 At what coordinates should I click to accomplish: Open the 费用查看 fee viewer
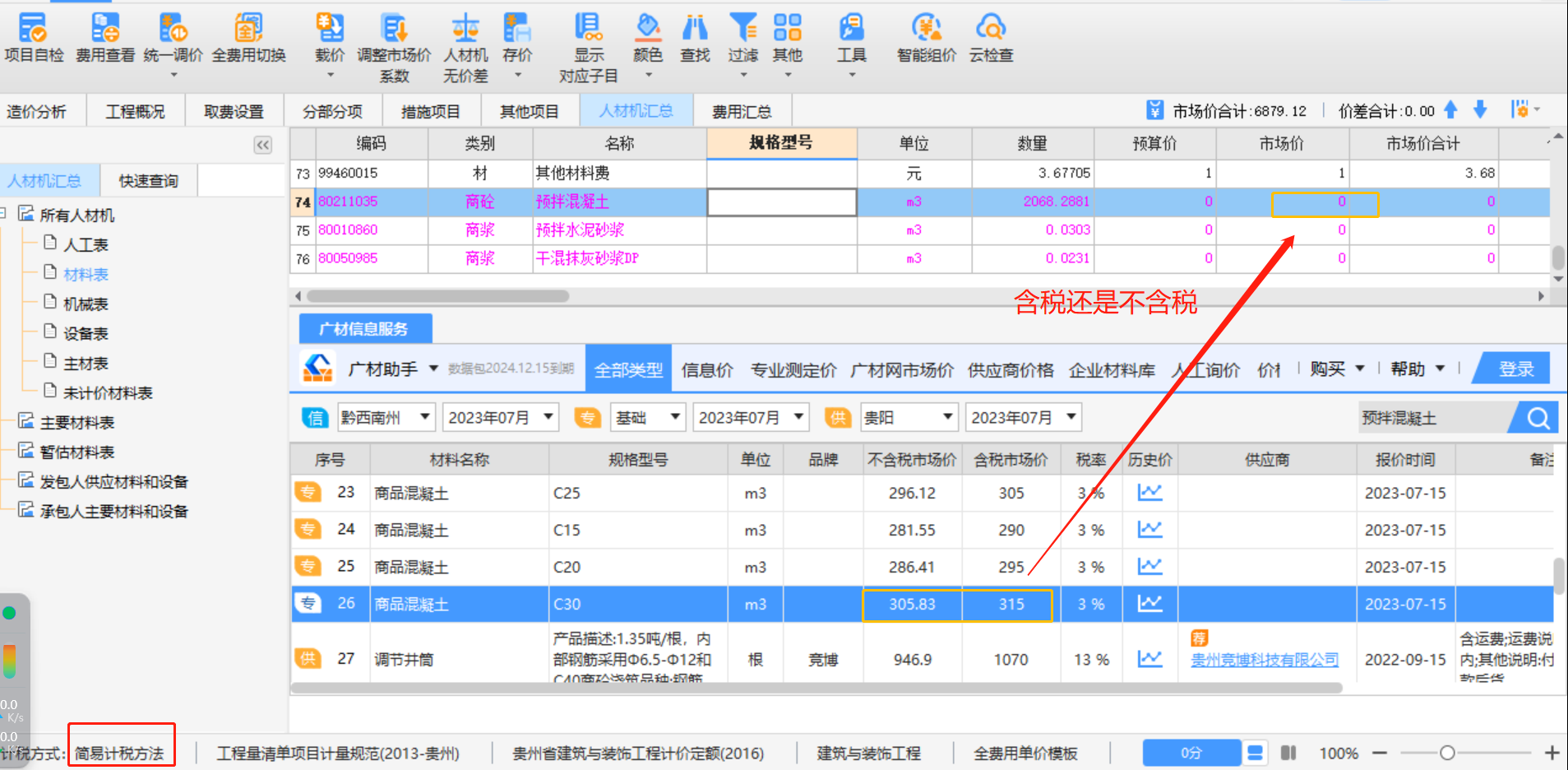tap(104, 38)
